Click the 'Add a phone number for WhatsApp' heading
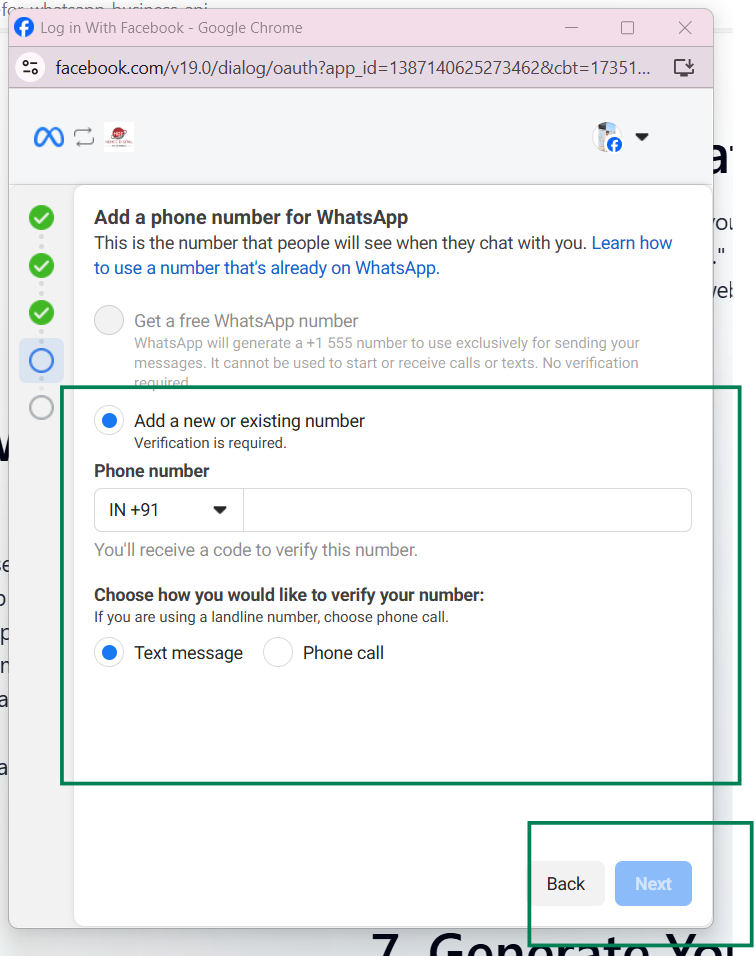The width and height of the screenshot is (754, 956). click(251, 217)
